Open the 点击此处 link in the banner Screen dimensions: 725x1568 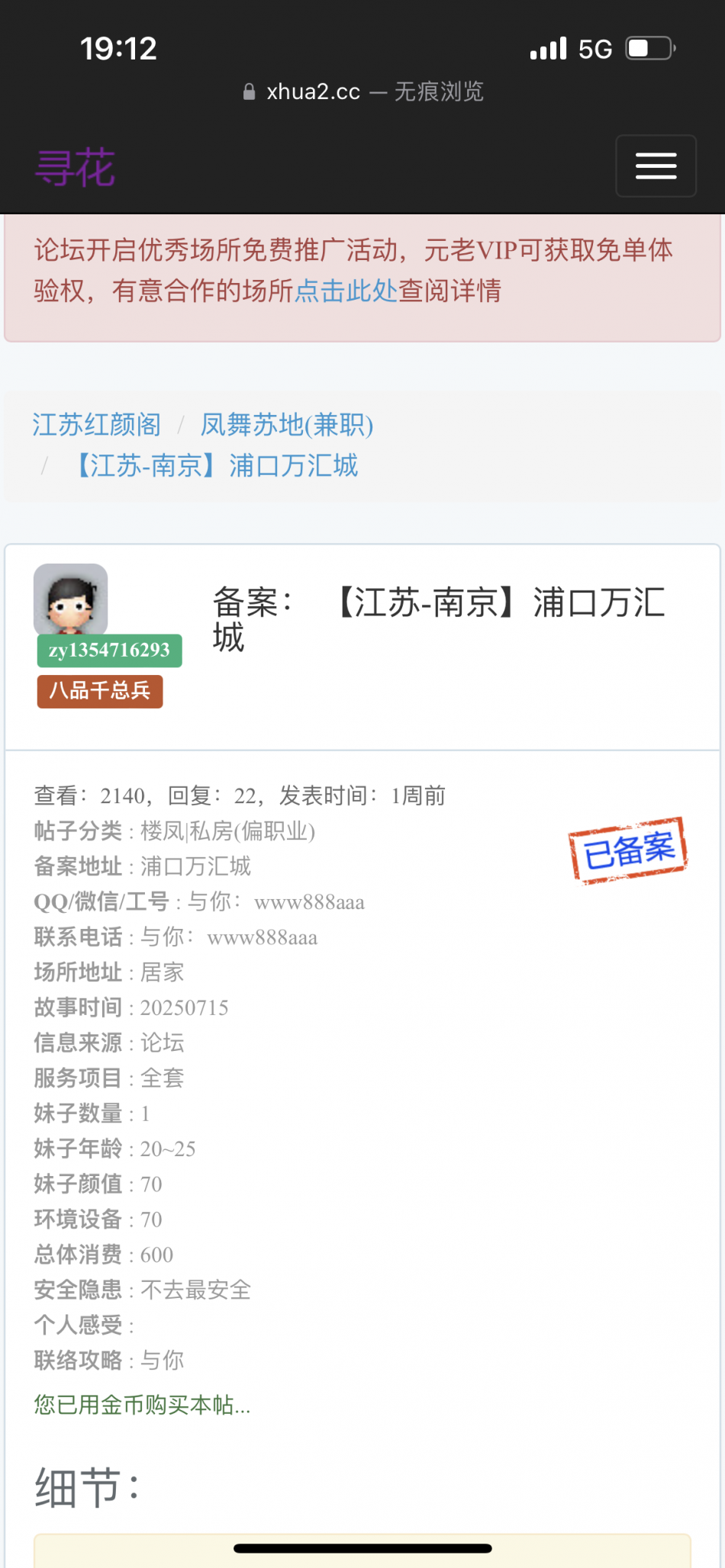point(346,291)
